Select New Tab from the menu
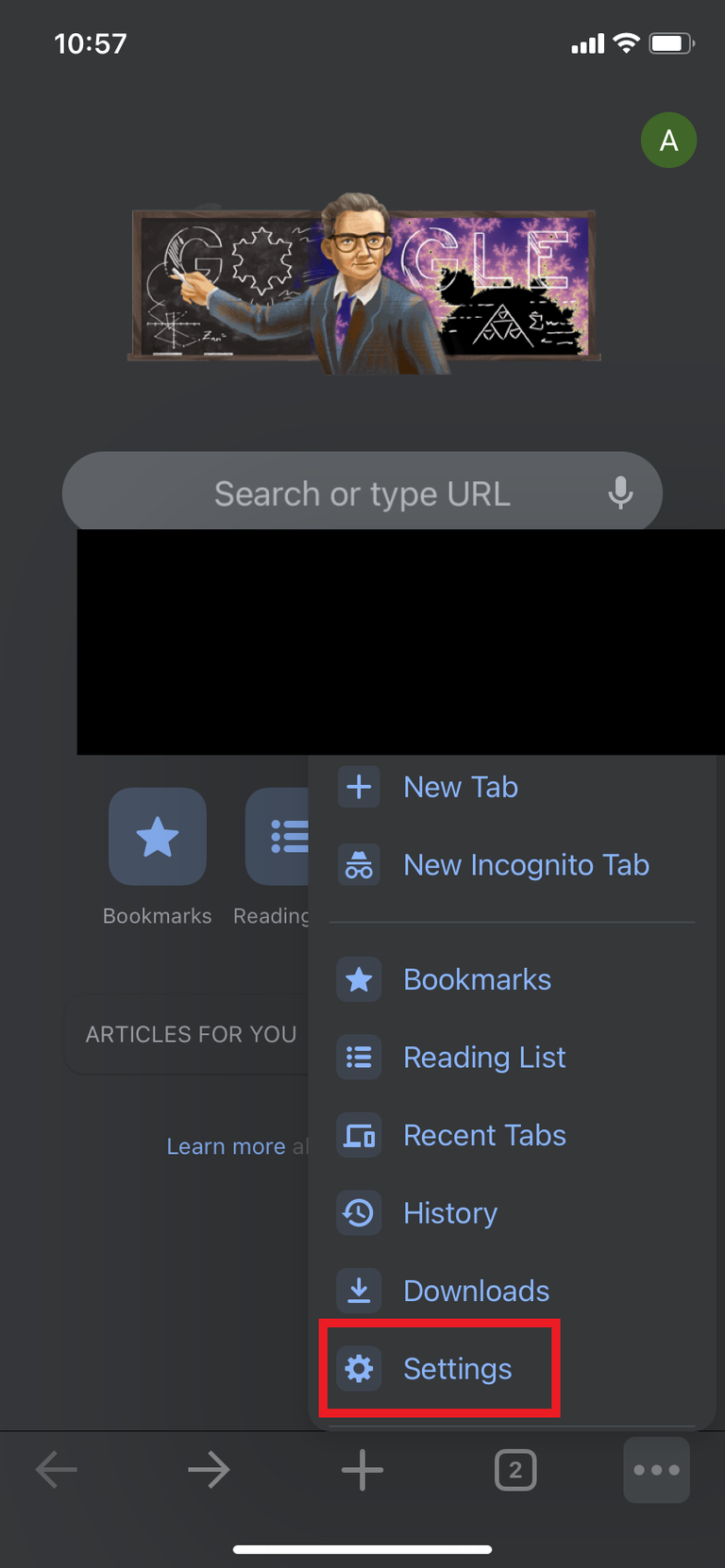 [460, 787]
